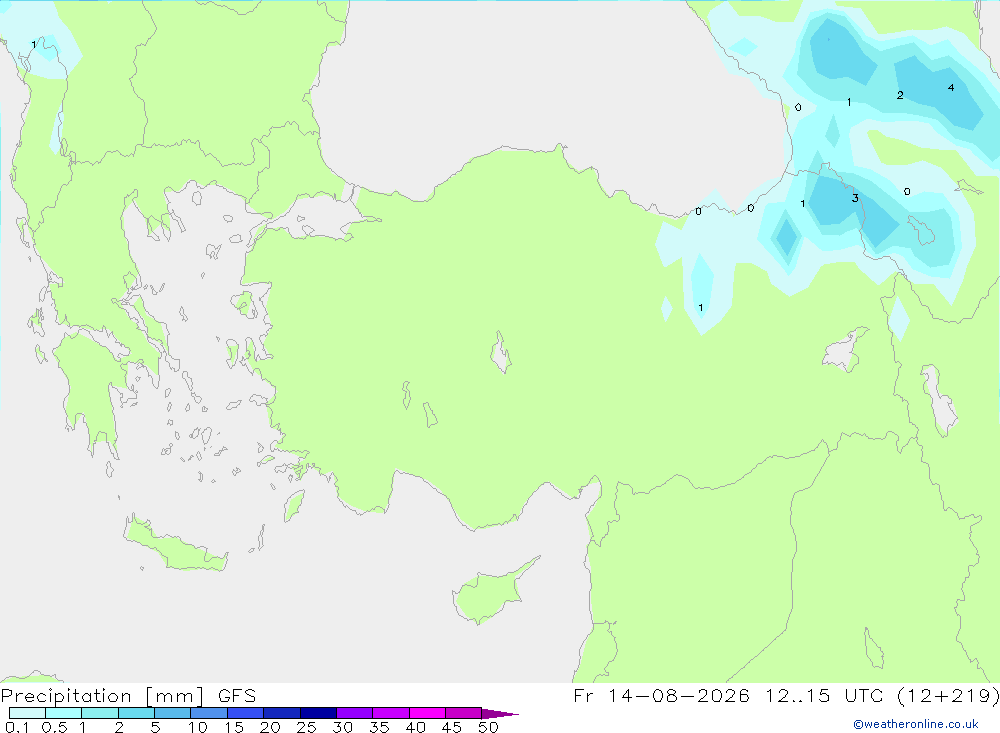1000x733 pixels.
Task: Click the precipitation value '3' on map
Action: coord(855,198)
